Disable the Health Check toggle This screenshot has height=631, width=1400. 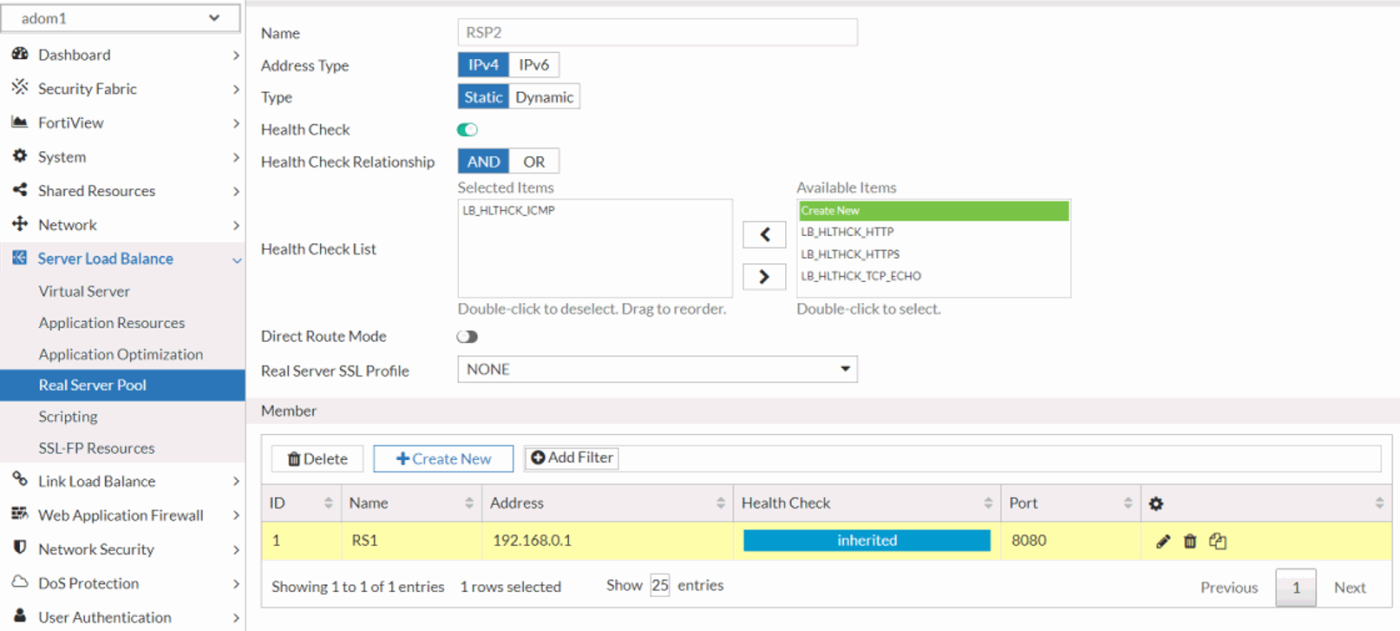click(x=466, y=129)
